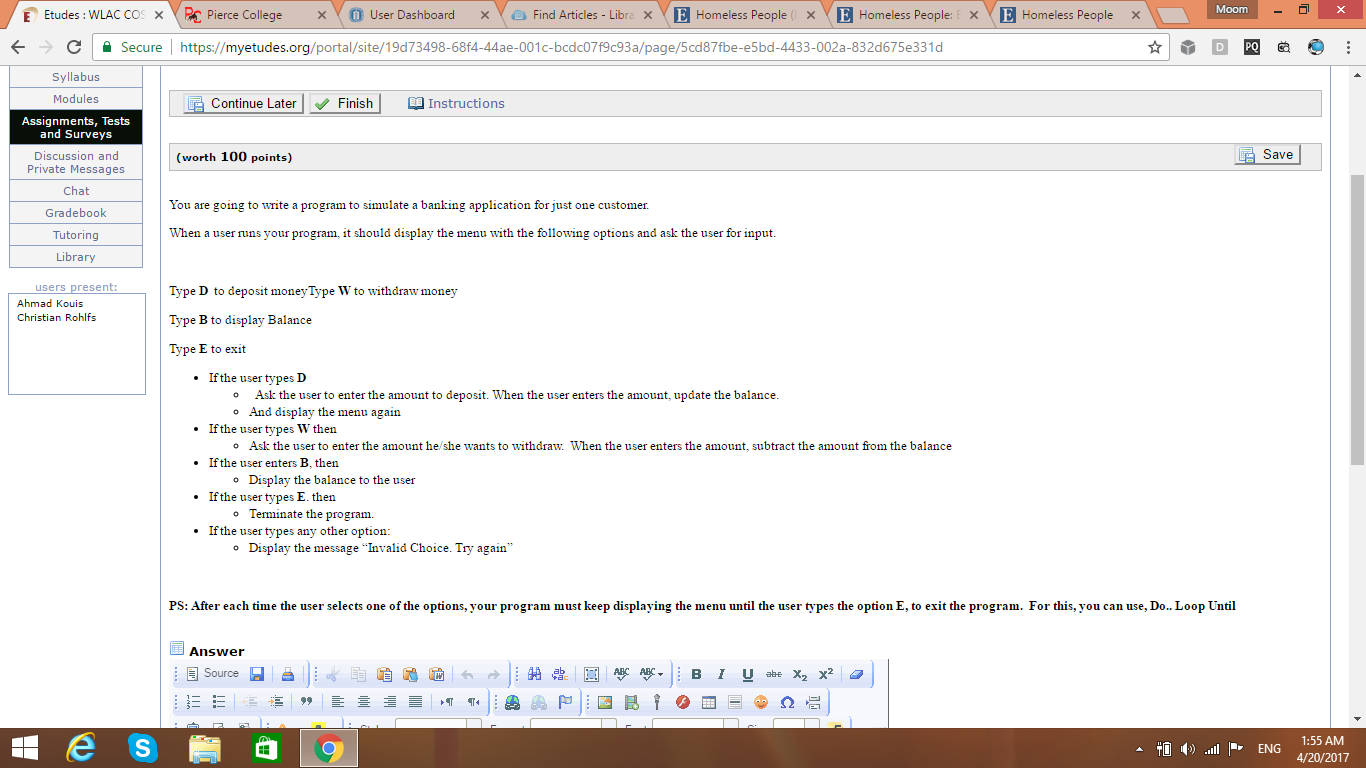Insert an image with the picture icon
This screenshot has height=768, width=1366.
click(x=605, y=702)
